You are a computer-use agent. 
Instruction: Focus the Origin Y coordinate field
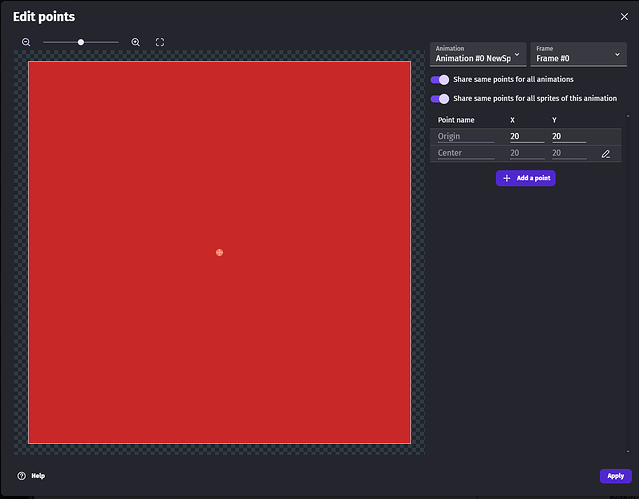coord(568,136)
